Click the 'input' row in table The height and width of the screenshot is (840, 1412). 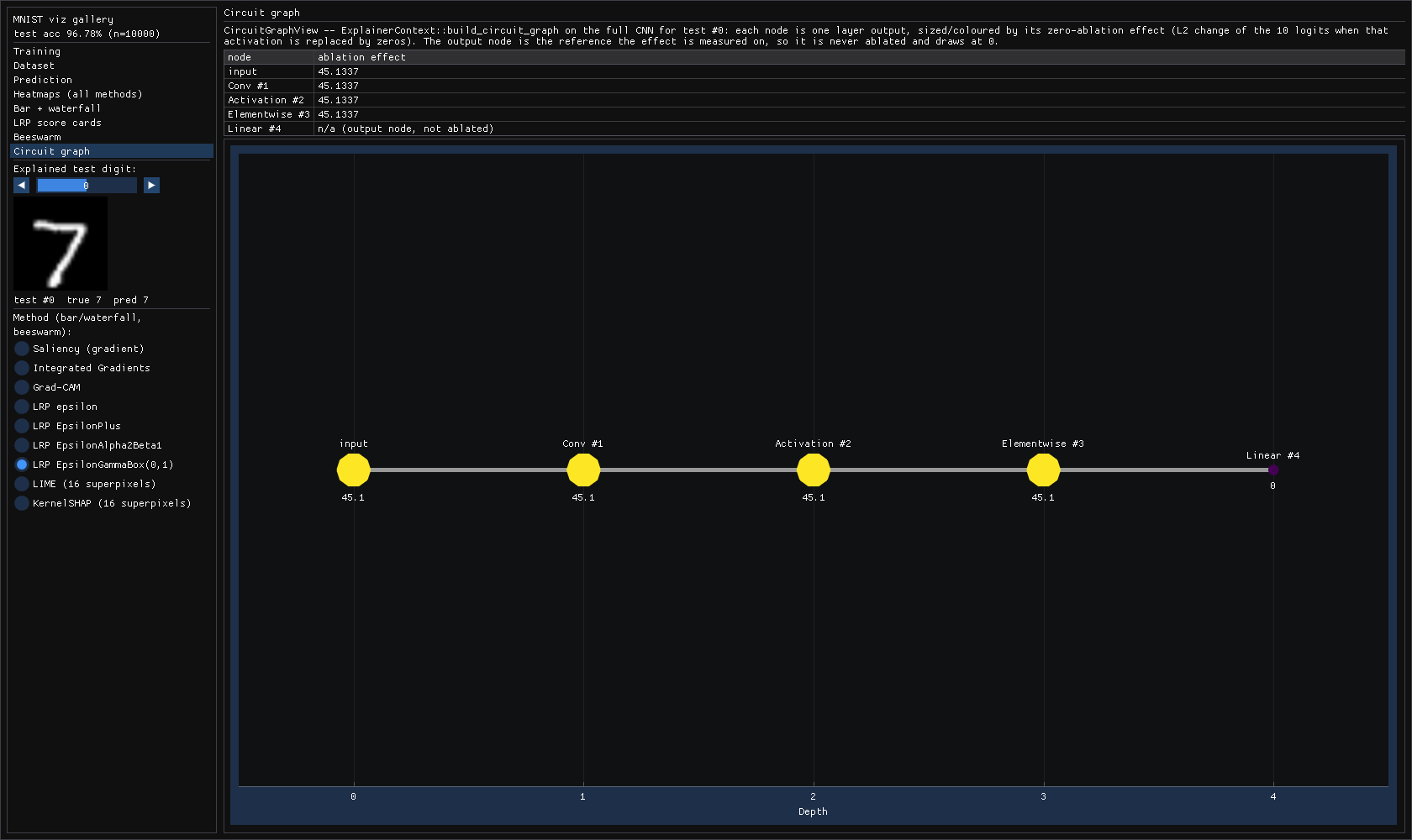(x=814, y=71)
